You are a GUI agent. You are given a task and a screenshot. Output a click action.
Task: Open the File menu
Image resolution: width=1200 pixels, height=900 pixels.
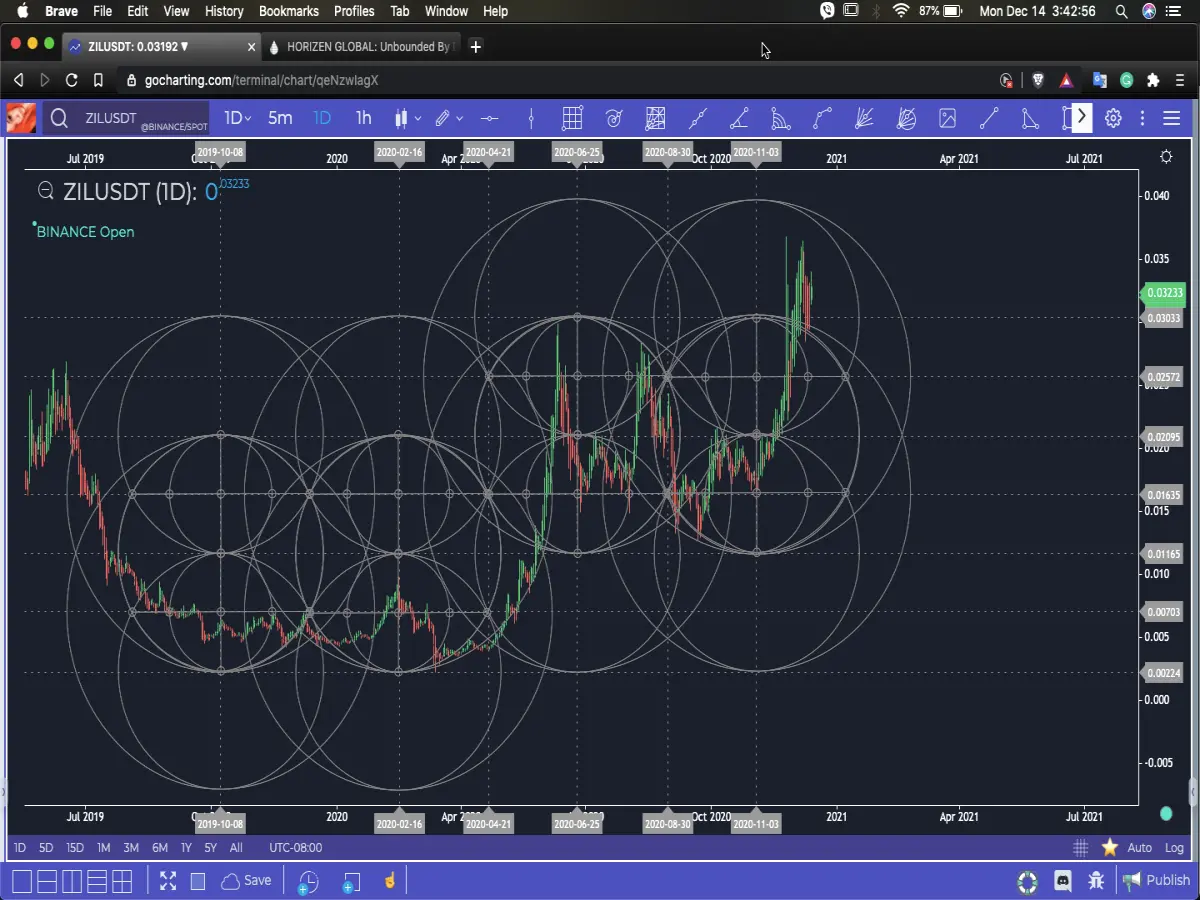tap(102, 11)
